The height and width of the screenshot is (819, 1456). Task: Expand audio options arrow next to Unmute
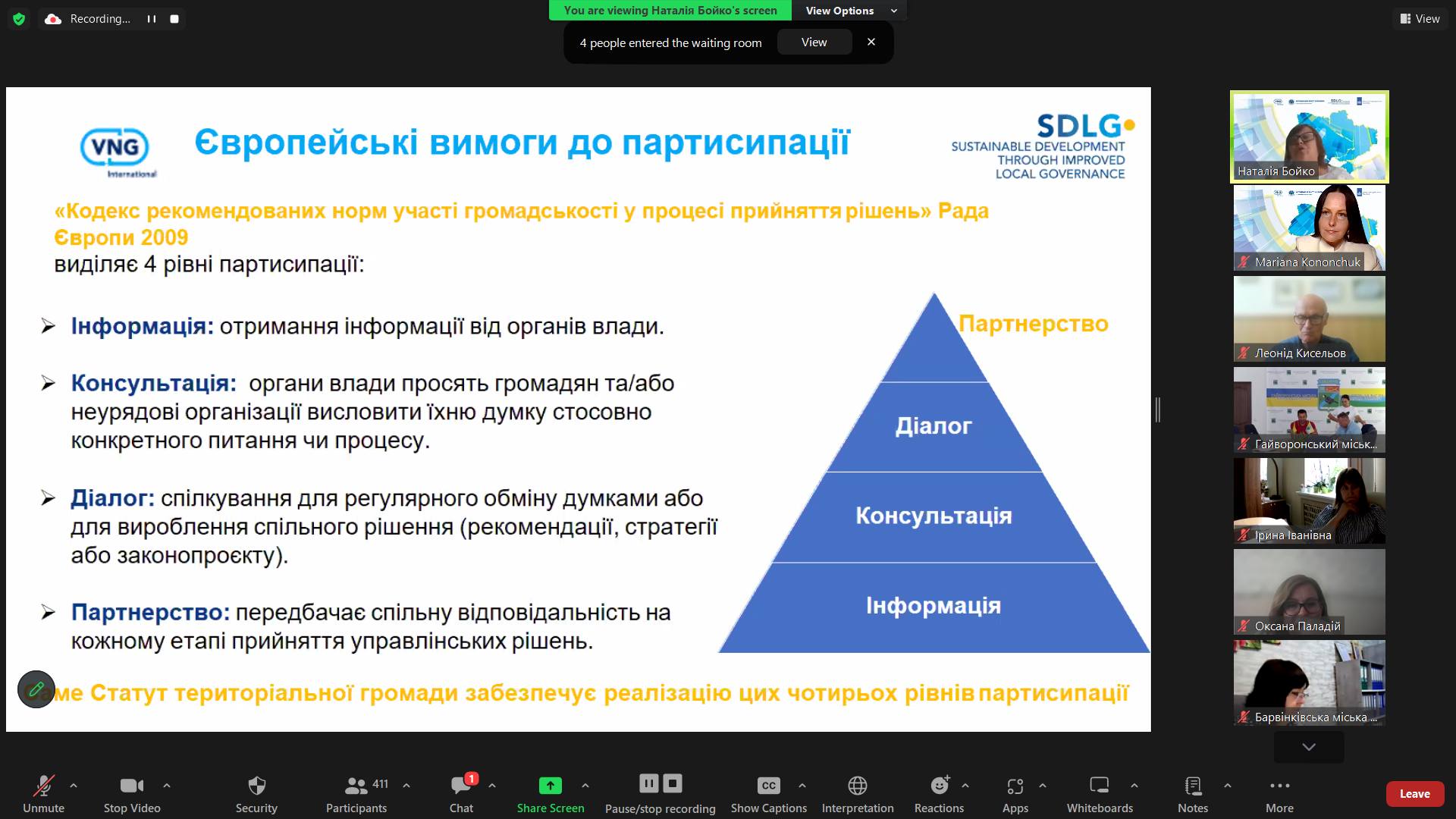click(x=74, y=786)
